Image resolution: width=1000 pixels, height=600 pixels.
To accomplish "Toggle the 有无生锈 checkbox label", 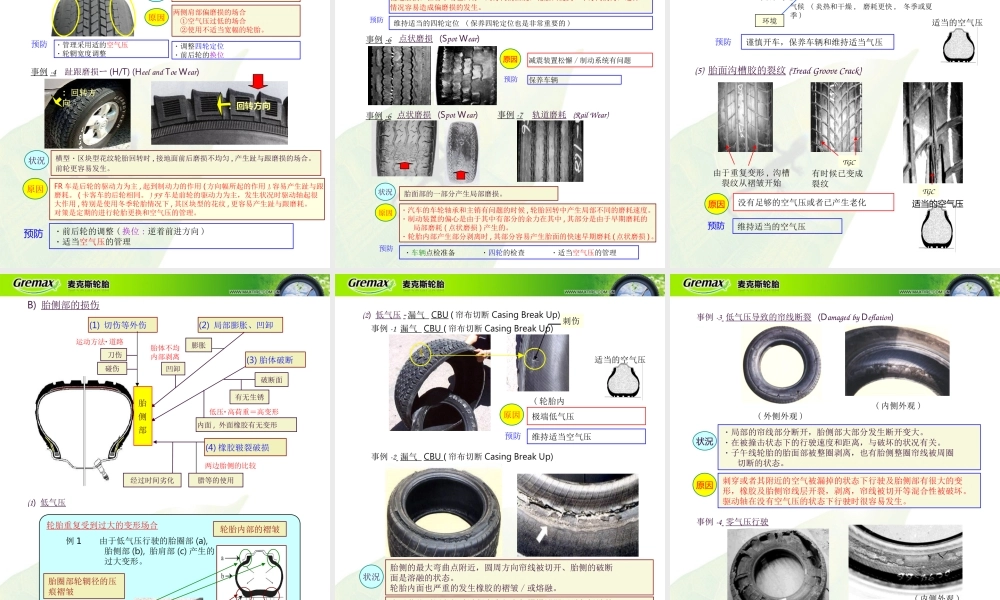I will (x=252, y=396).
